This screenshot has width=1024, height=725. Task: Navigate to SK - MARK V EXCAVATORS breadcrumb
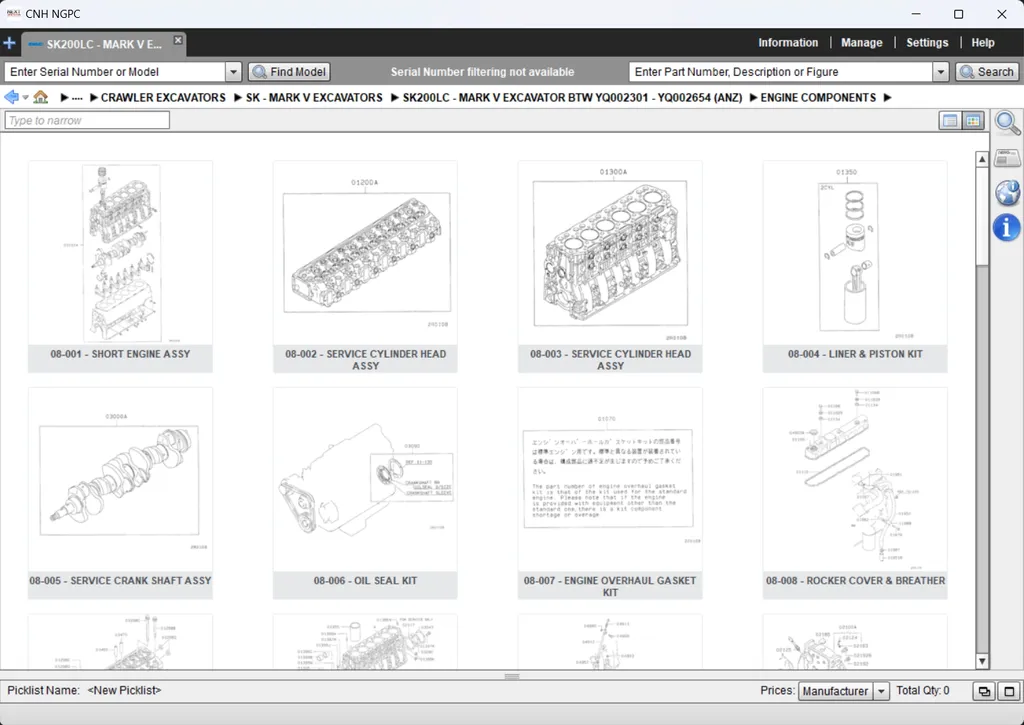(314, 98)
